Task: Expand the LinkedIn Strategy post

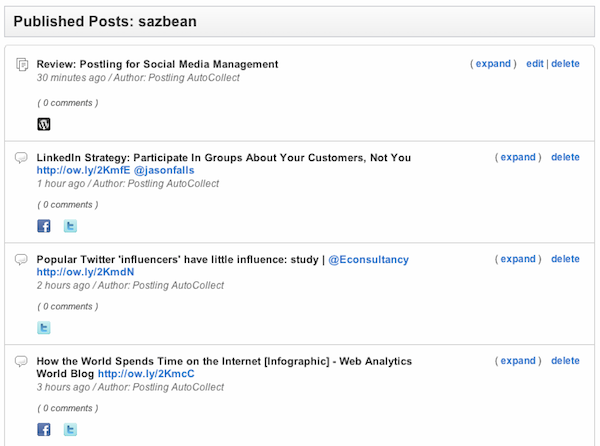Action: [x=518, y=157]
